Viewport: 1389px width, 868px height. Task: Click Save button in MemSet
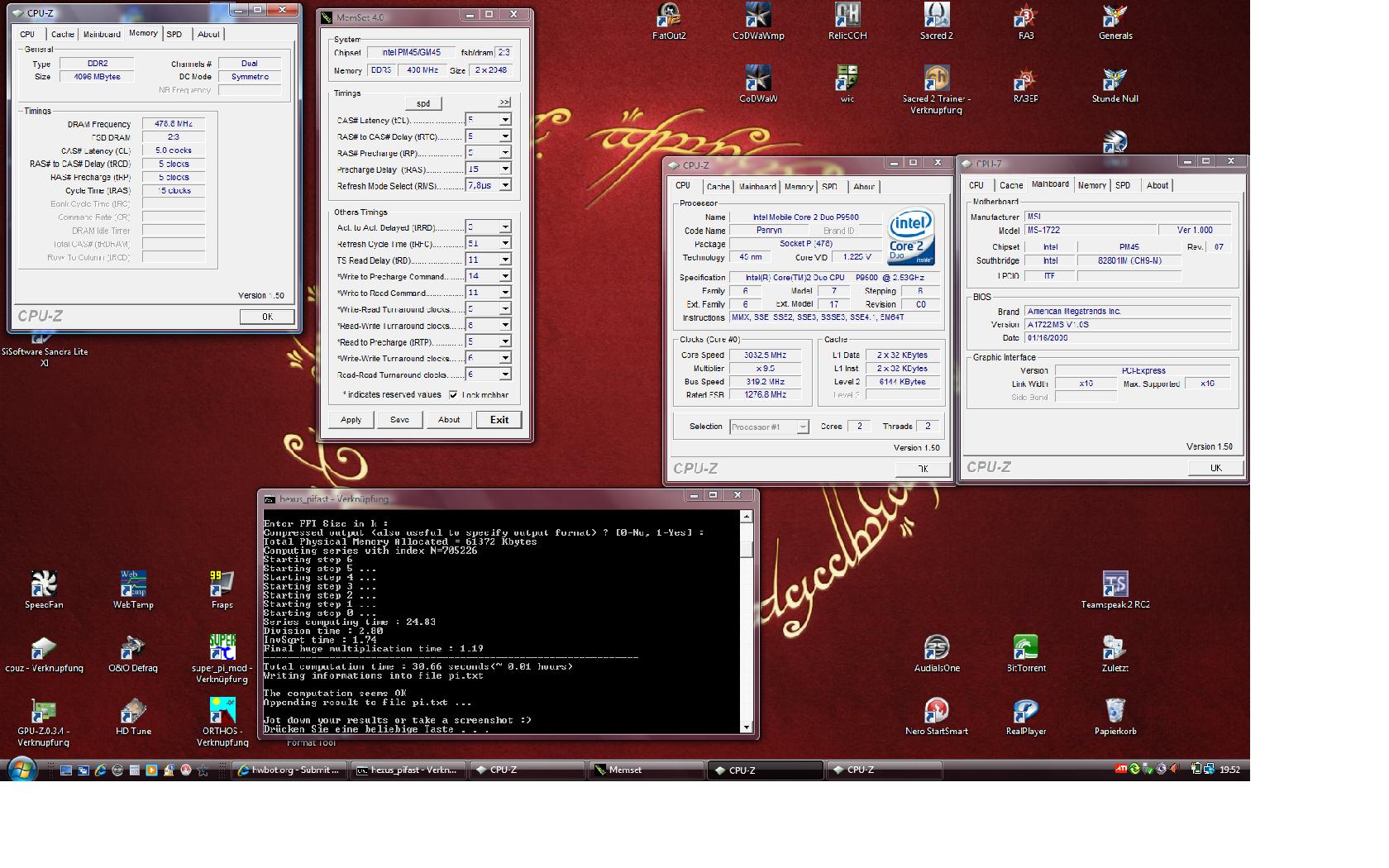tap(399, 420)
